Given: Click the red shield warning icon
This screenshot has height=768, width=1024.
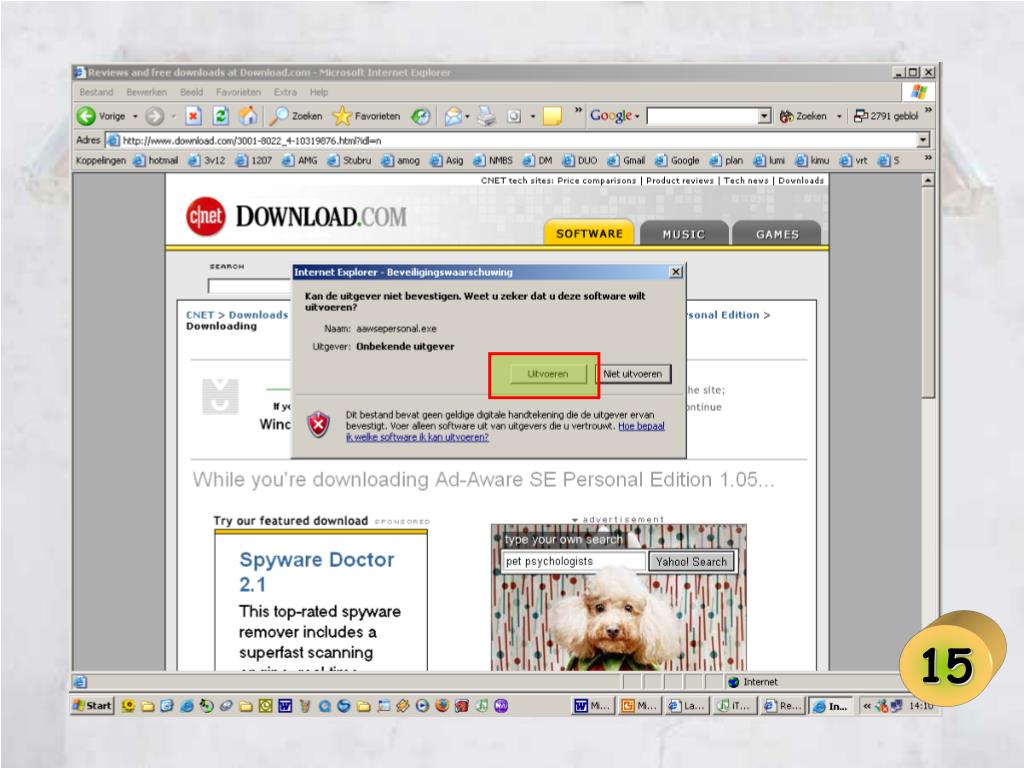Looking at the screenshot, I should click(319, 425).
